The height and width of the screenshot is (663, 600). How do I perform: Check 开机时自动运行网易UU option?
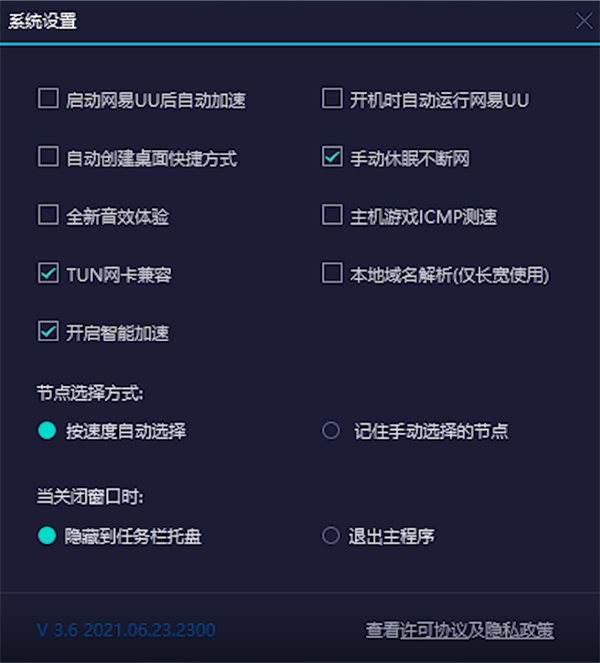[332, 99]
